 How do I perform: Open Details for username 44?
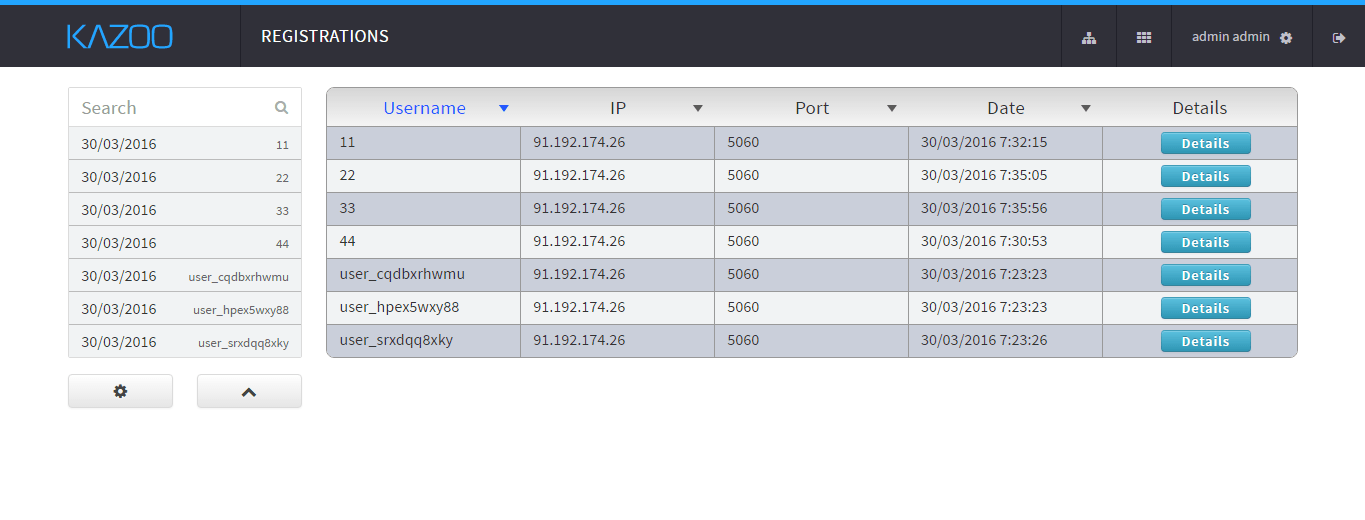coord(1205,242)
